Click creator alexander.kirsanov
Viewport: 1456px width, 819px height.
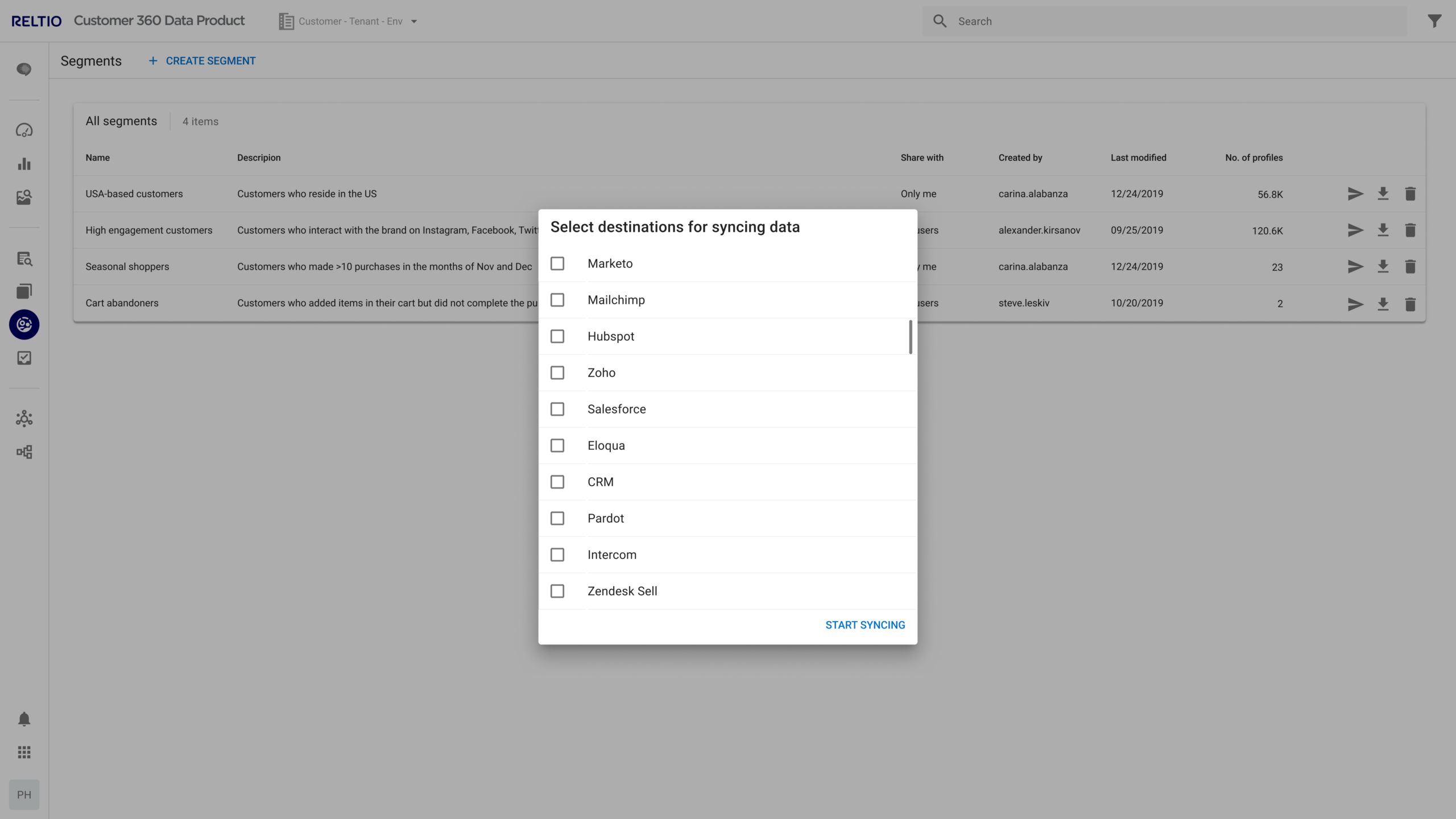tap(1039, 230)
